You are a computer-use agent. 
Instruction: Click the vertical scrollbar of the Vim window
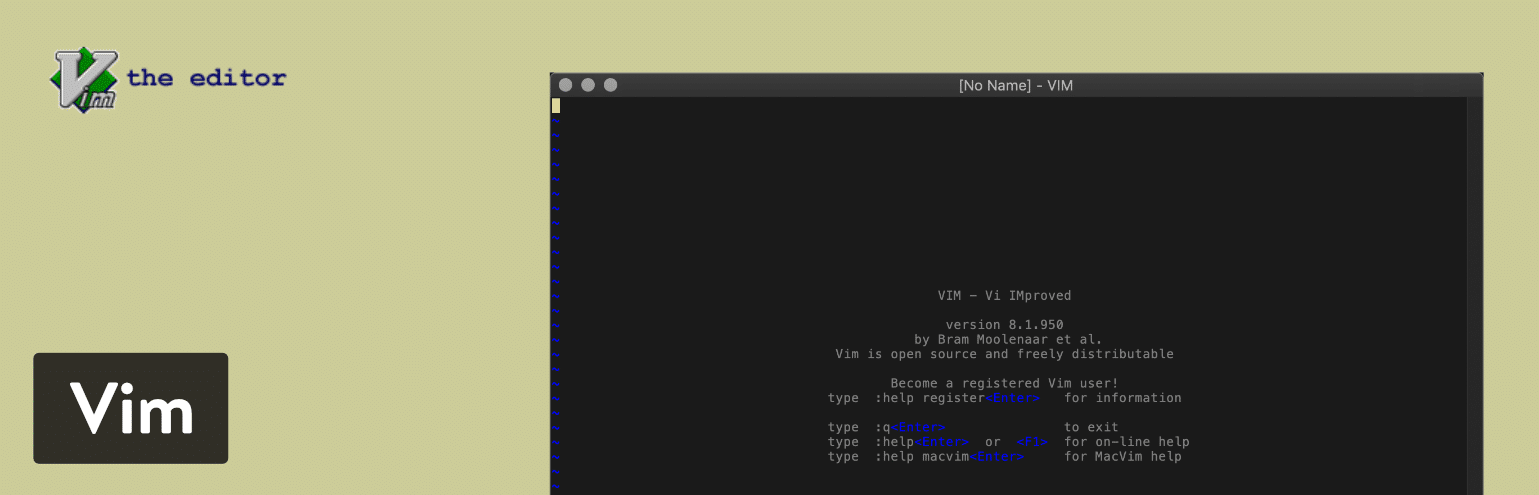tap(1475, 290)
